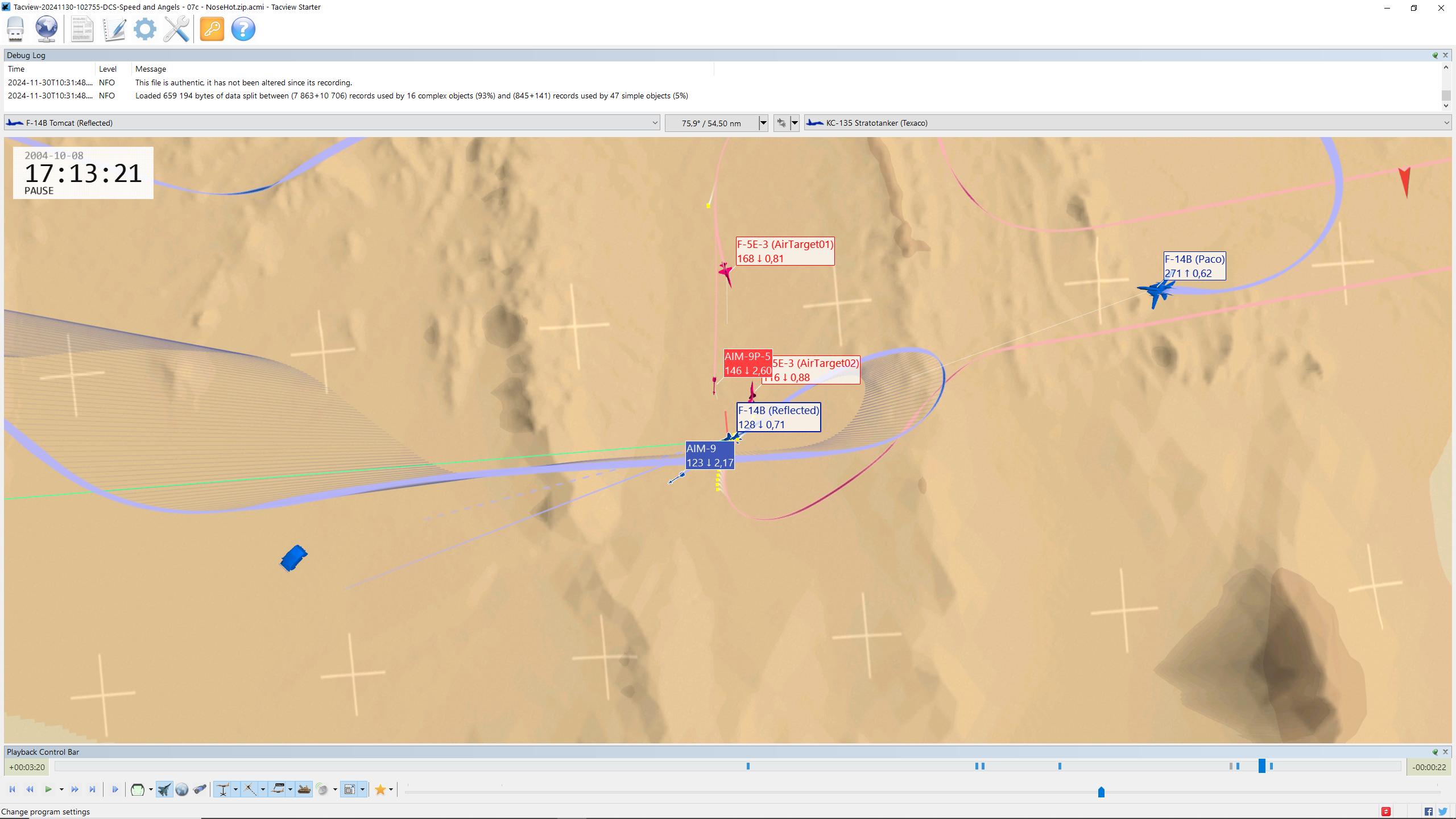Click first event marker on timeline
This screenshot has height=819, width=1456.
(x=748, y=766)
